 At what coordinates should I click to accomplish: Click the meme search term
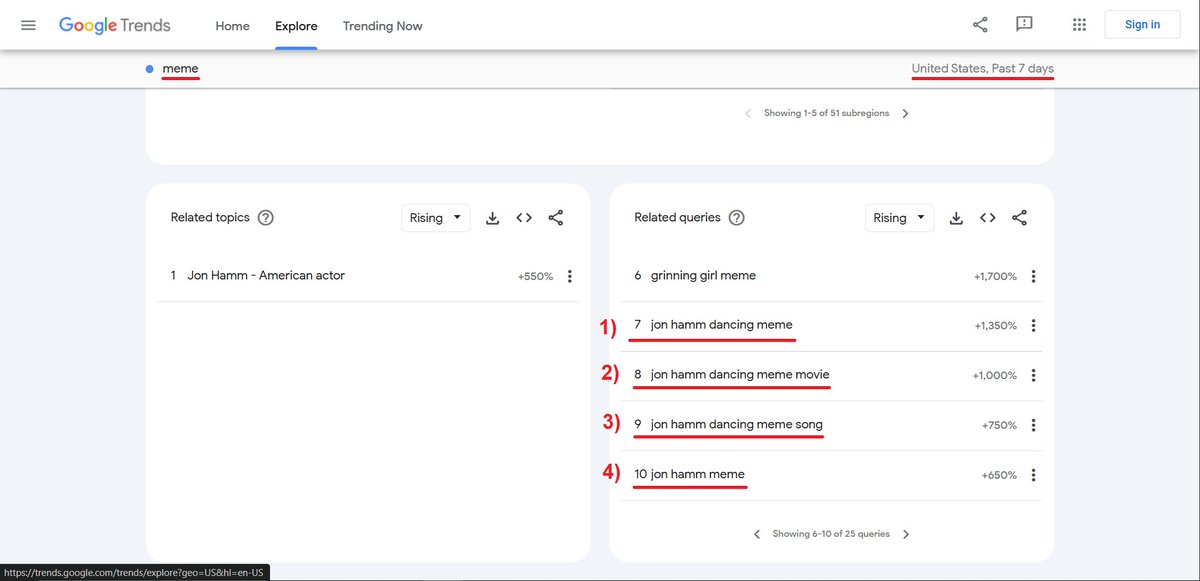181,68
